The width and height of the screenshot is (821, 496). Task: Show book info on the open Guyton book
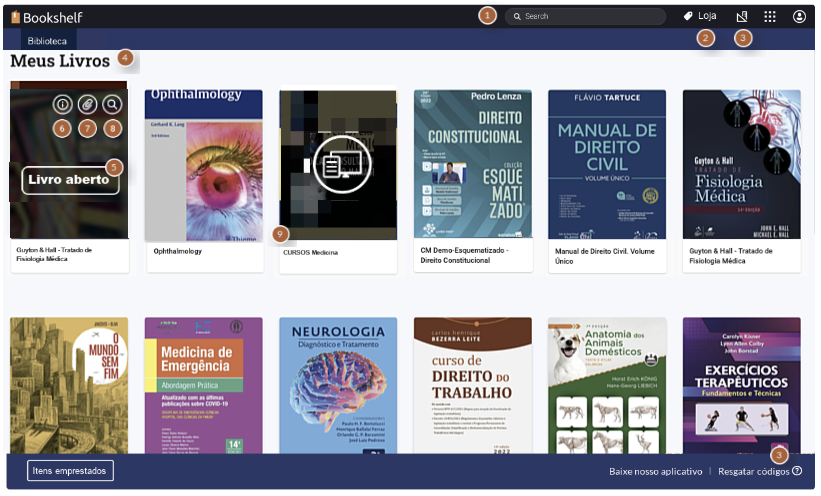pos(62,105)
